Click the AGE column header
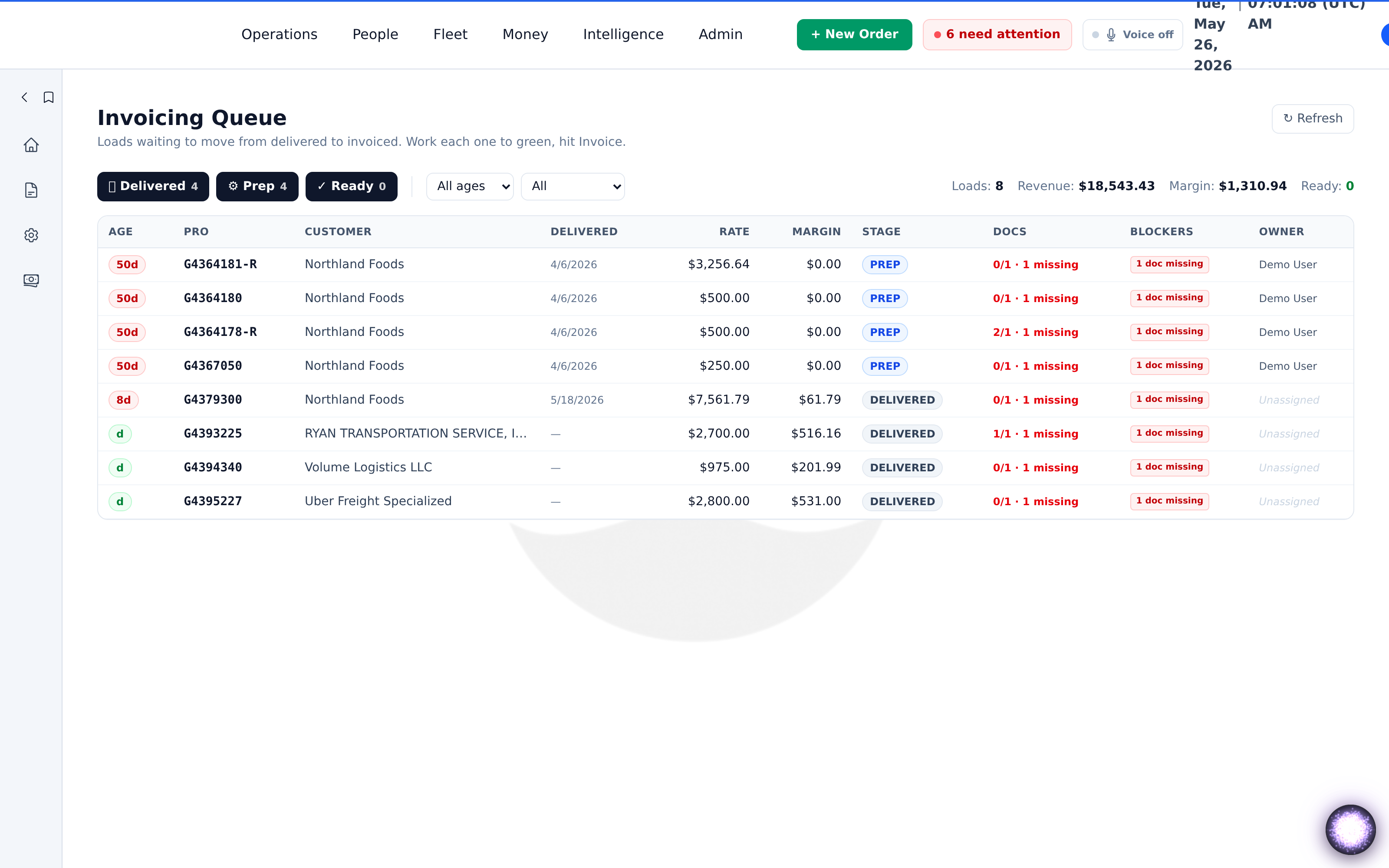 [x=121, y=232]
